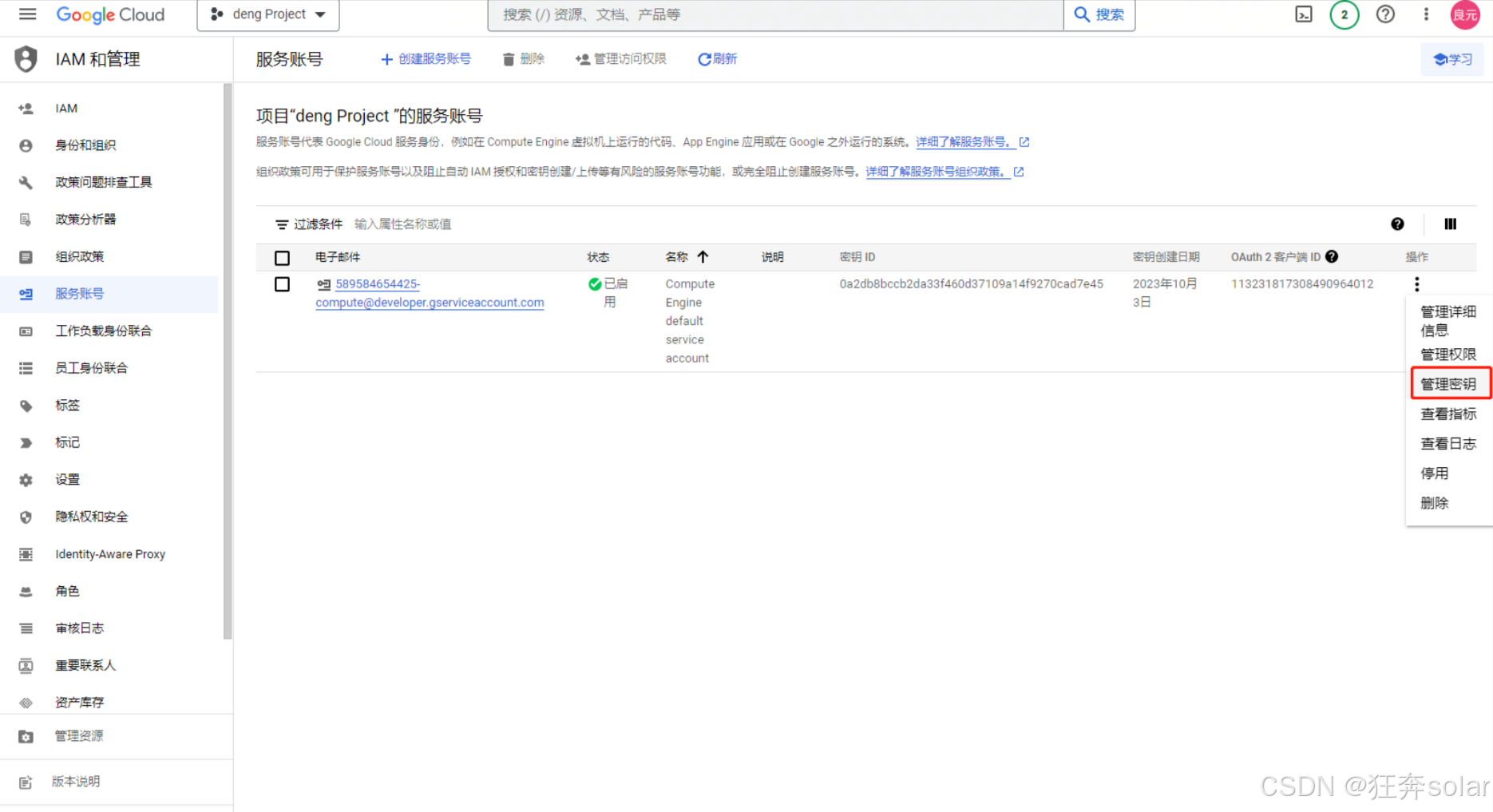
Task: Click the row actions three-dot menu
Action: pos(1417,284)
